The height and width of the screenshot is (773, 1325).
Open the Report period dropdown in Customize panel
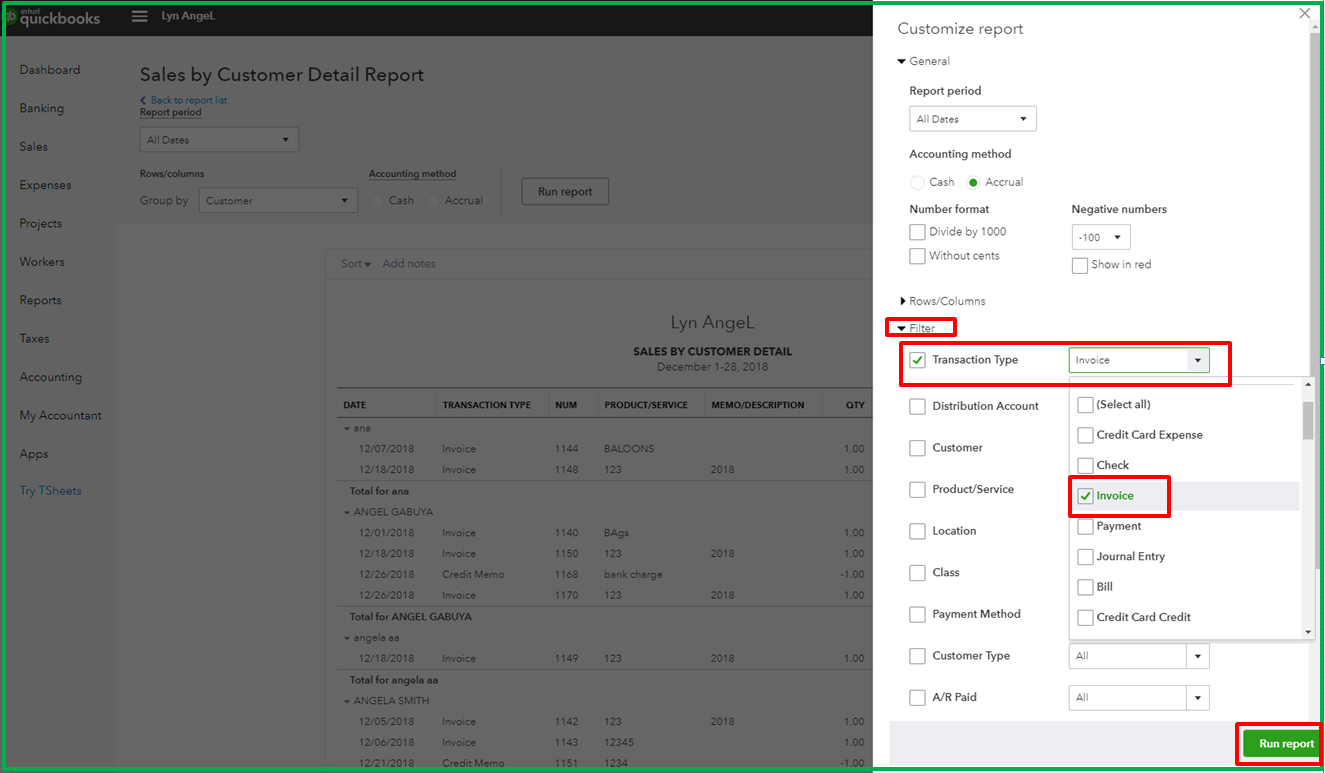[x=972, y=119]
